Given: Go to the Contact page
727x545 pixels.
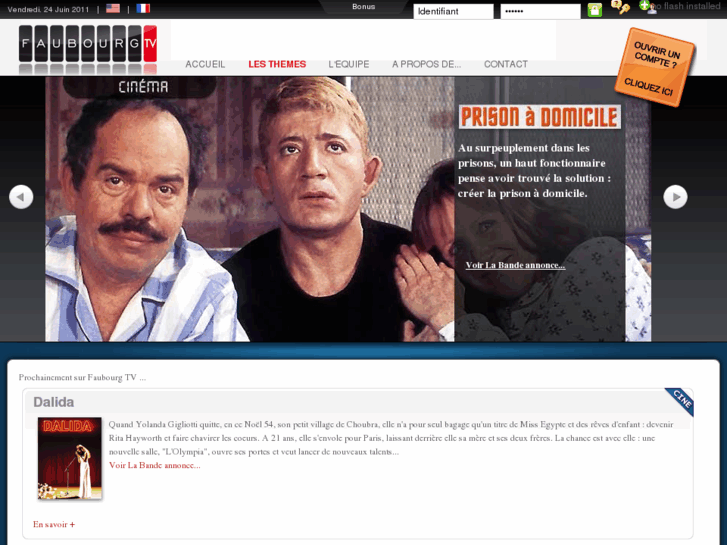Looking at the screenshot, I should pyautogui.click(x=505, y=64).
